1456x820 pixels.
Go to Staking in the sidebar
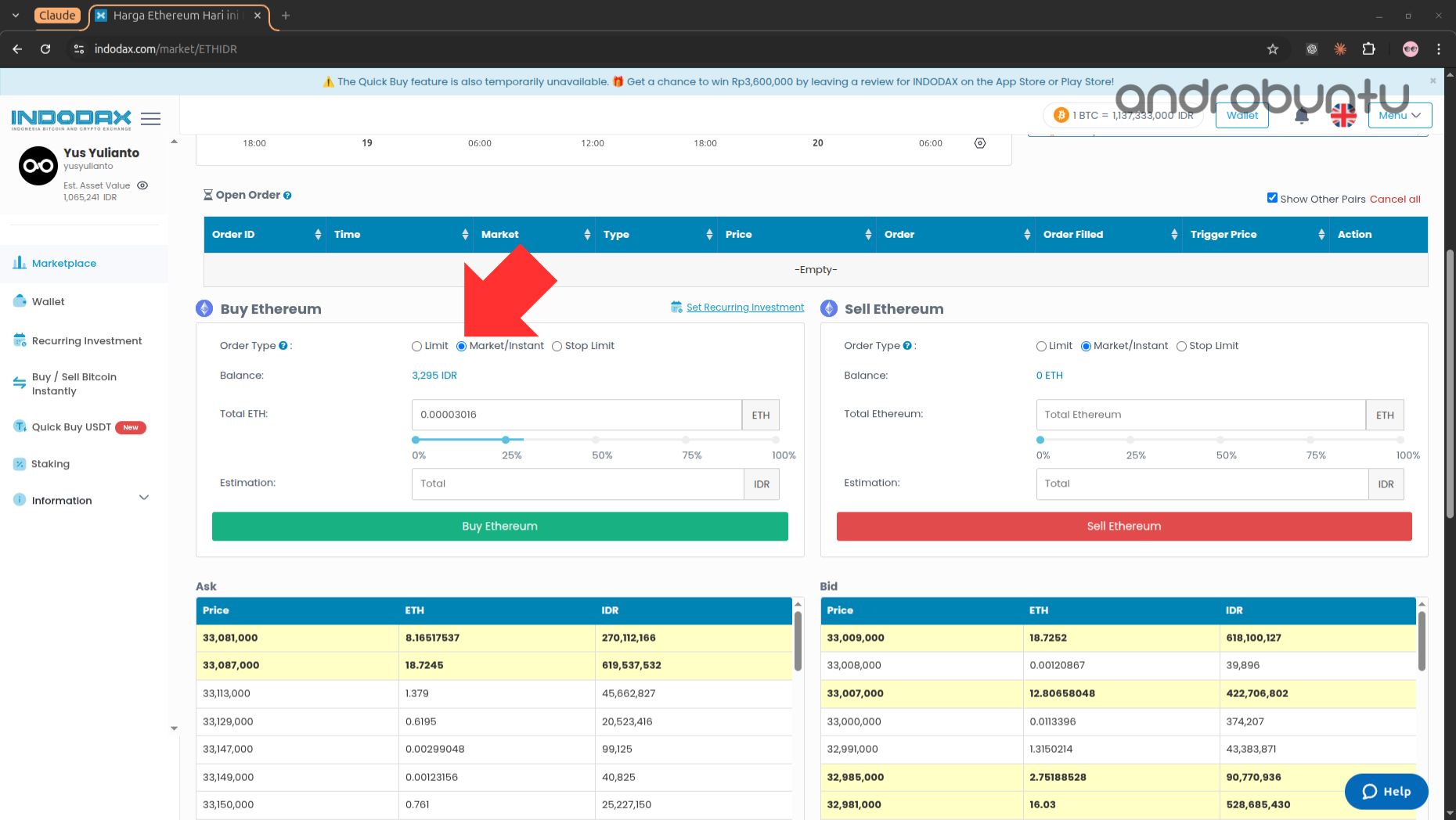tap(50, 464)
